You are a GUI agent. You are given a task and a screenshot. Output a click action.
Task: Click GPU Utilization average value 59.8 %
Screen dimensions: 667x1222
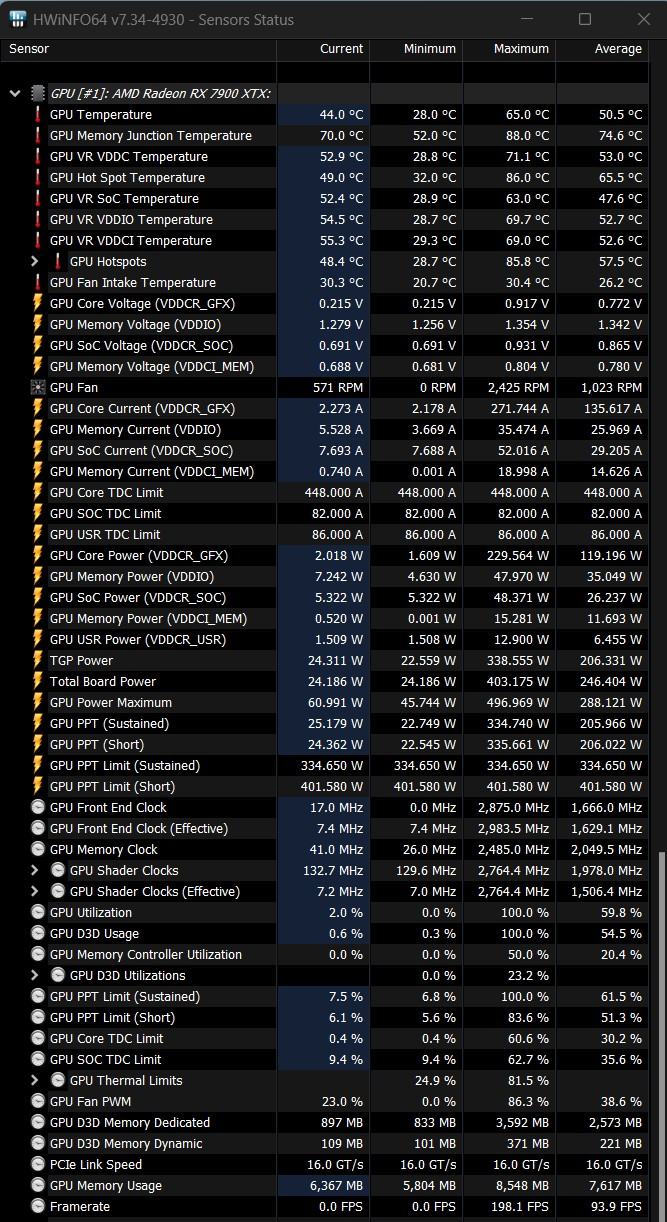624,912
